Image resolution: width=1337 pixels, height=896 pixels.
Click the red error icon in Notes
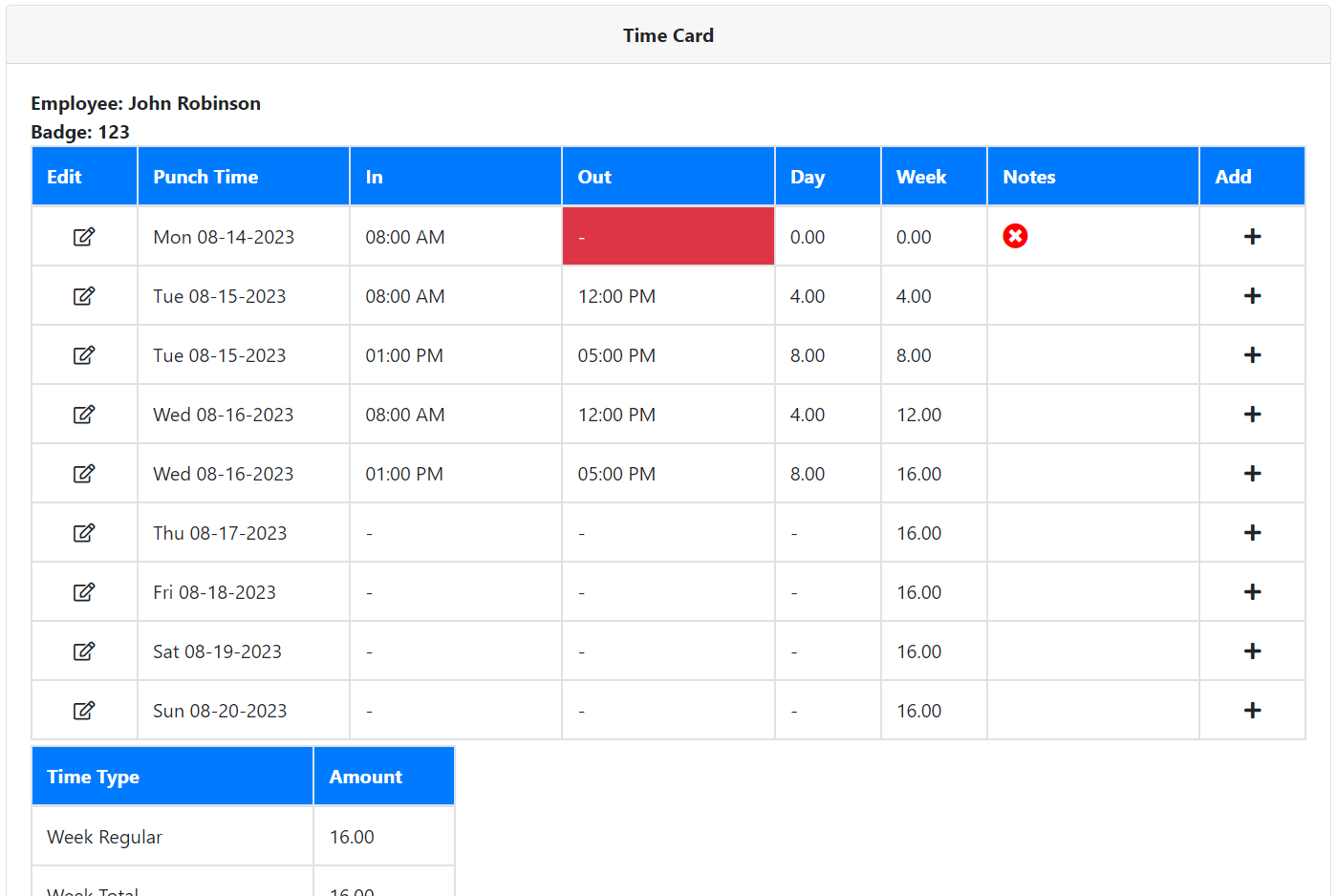(1015, 236)
